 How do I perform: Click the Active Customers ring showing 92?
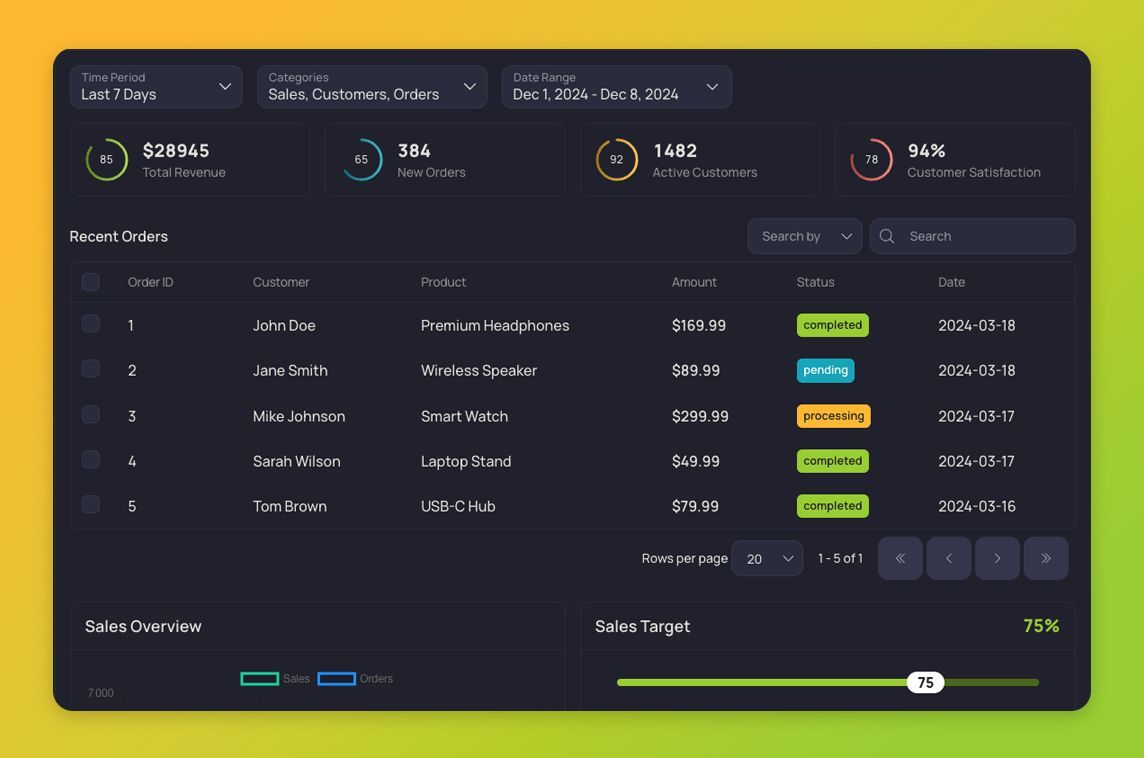pyautogui.click(x=617, y=159)
